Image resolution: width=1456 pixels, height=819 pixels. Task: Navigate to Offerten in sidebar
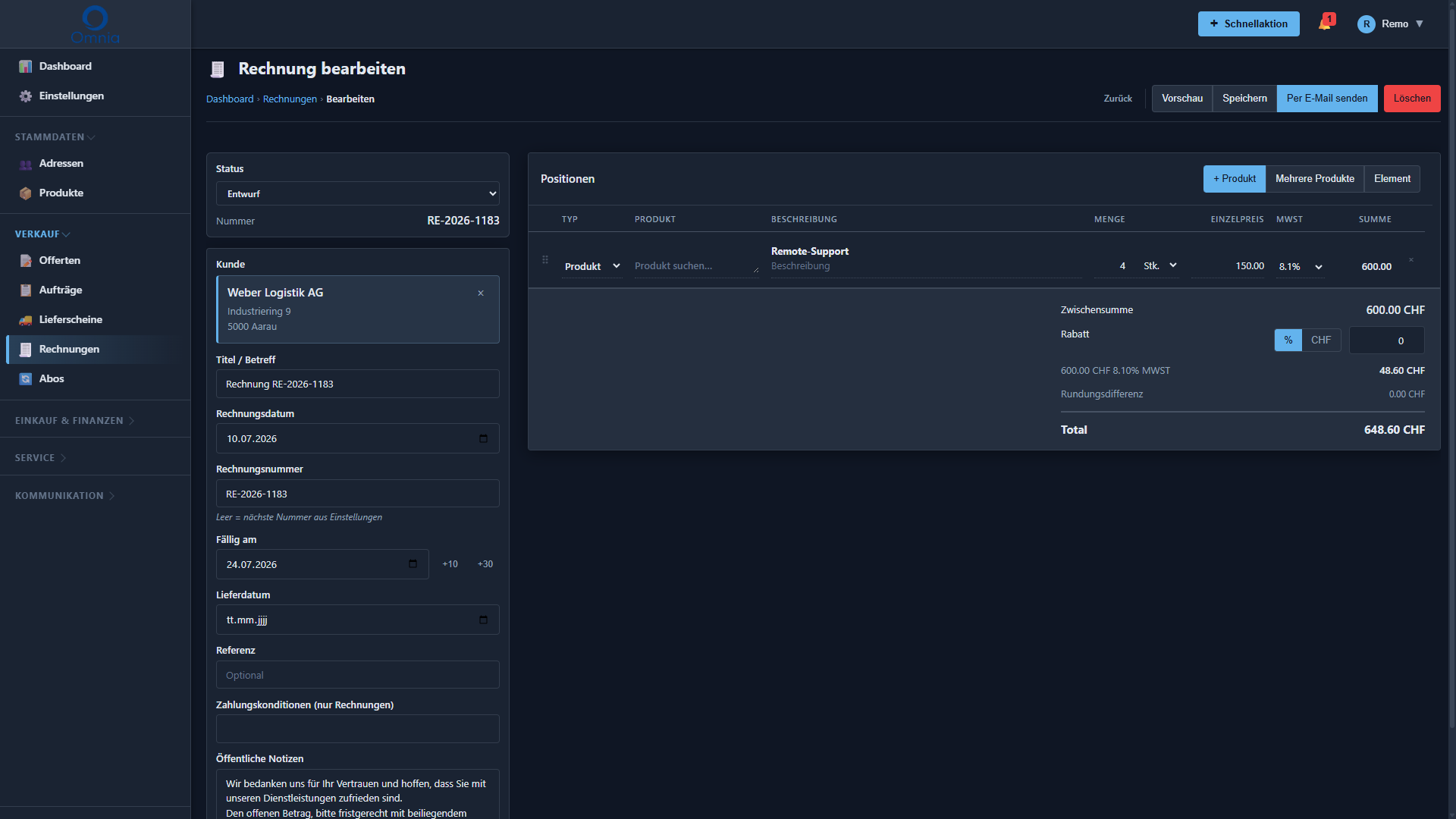tap(60, 261)
